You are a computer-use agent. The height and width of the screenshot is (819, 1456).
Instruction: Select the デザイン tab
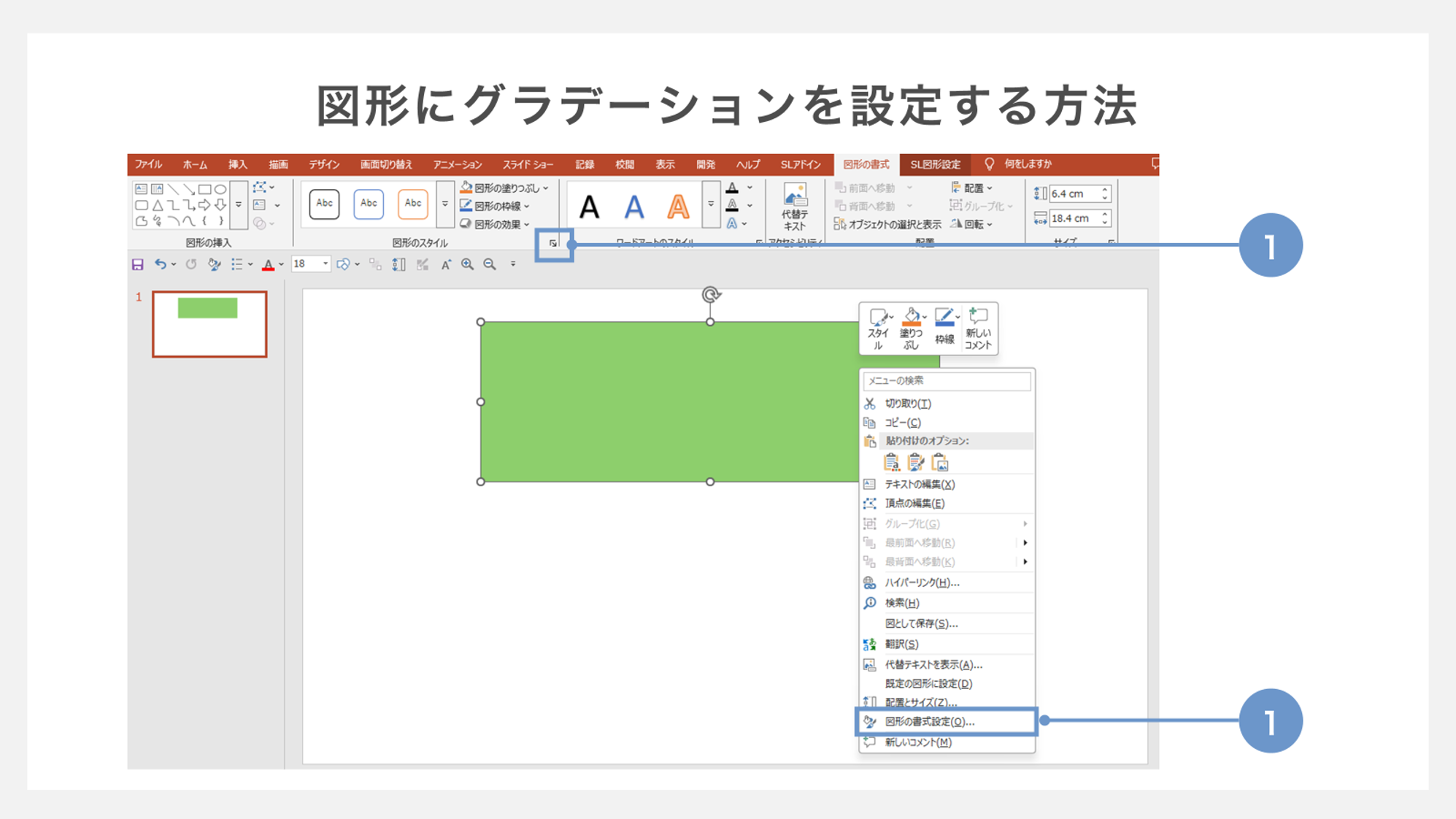point(324,164)
